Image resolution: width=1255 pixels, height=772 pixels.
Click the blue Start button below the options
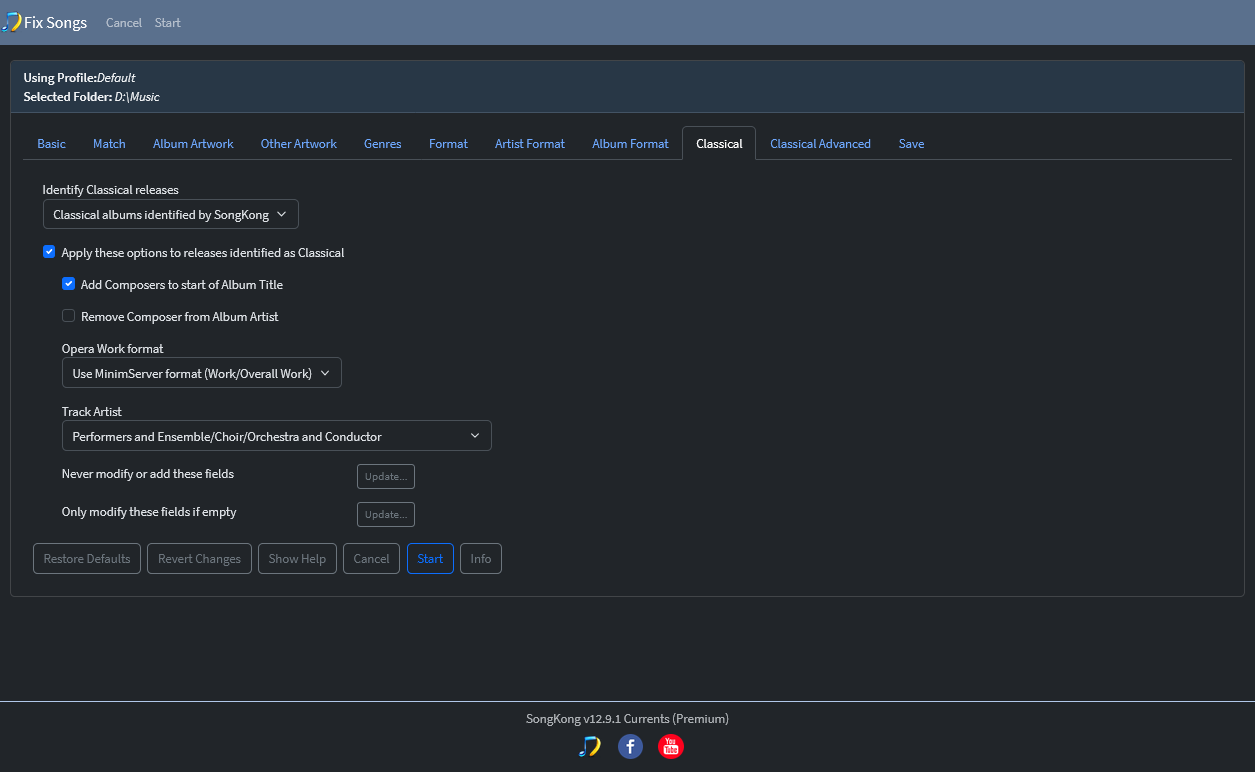[430, 559]
